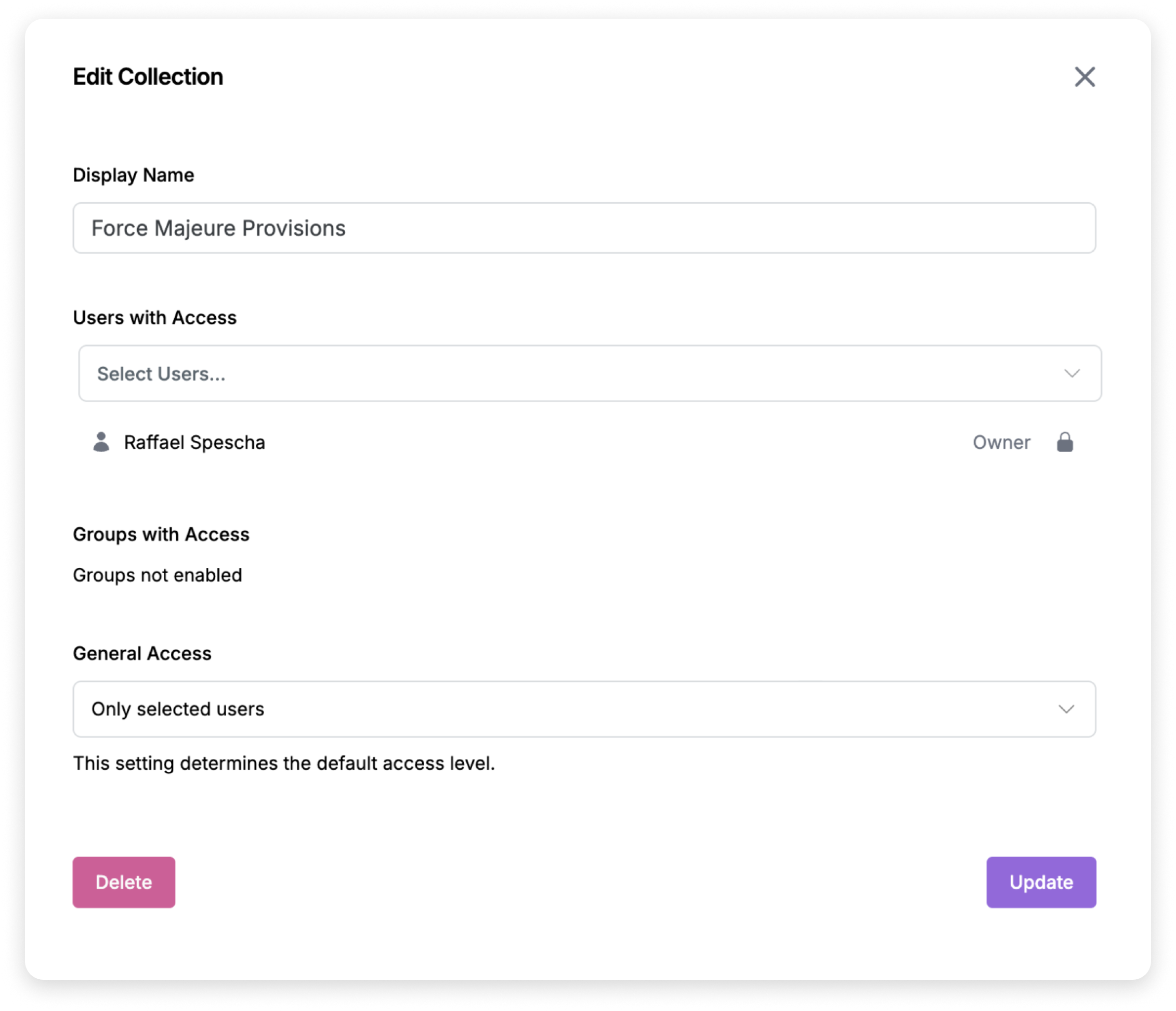
Task: Click the General Access dropdown chevron arrow
Action: [1066, 709]
